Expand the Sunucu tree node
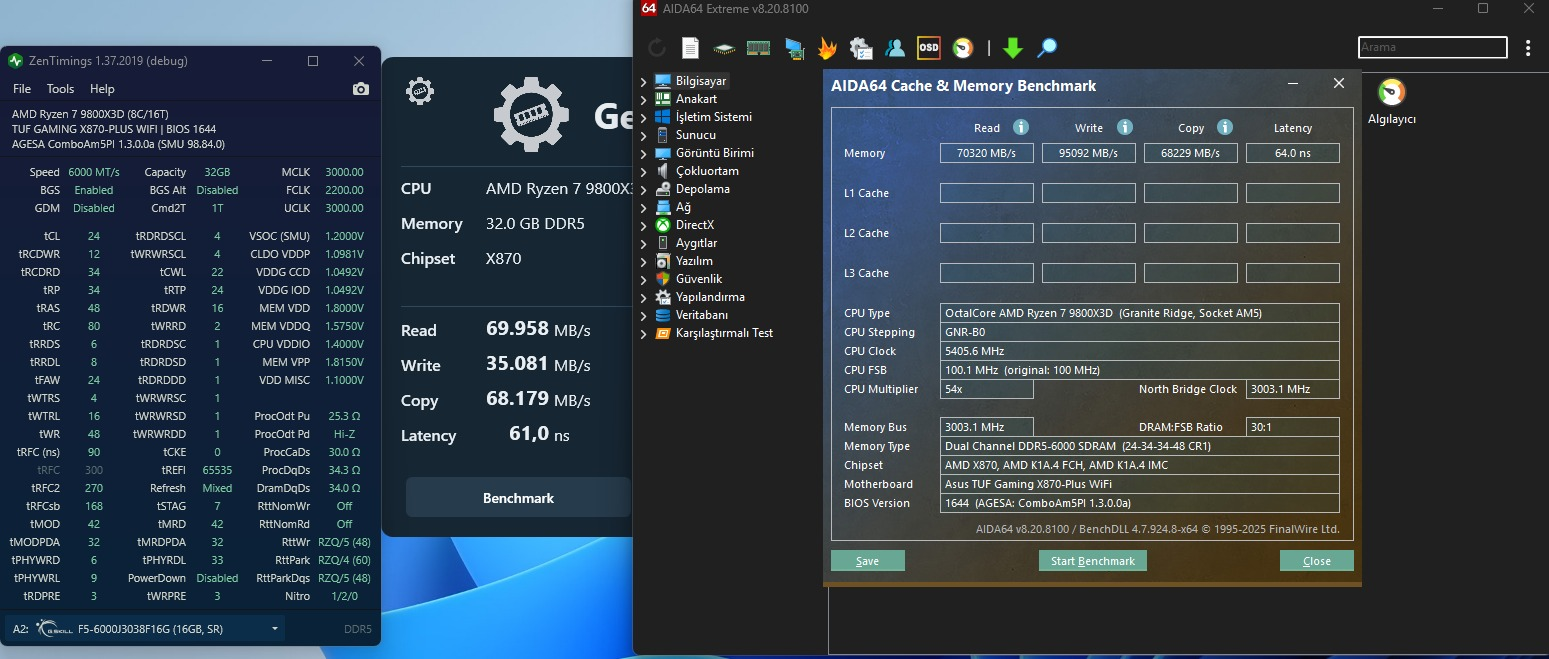The image size is (1549, 659). tap(644, 135)
